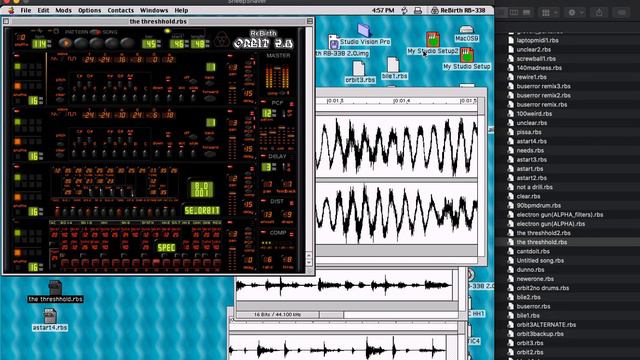This screenshot has height=360, width=640.
Task: Adjust the PCF pattern stepper beside 12
Action: pos(274,113)
